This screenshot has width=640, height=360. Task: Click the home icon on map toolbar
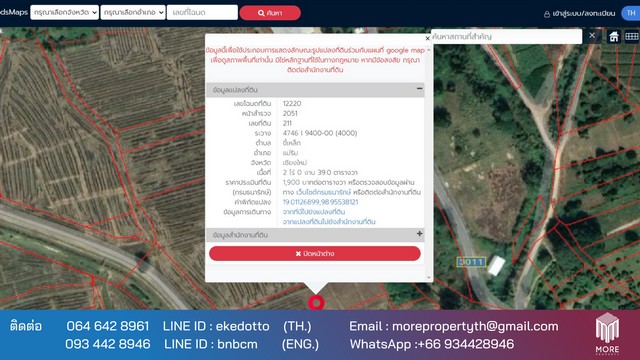[x=613, y=37]
